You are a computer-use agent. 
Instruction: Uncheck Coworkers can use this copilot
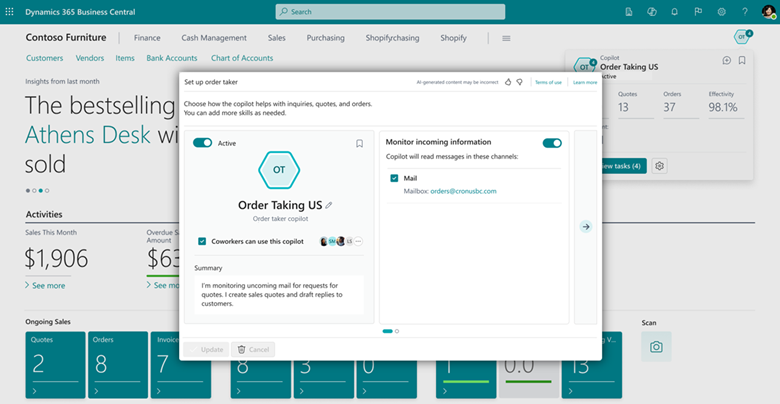(x=202, y=241)
